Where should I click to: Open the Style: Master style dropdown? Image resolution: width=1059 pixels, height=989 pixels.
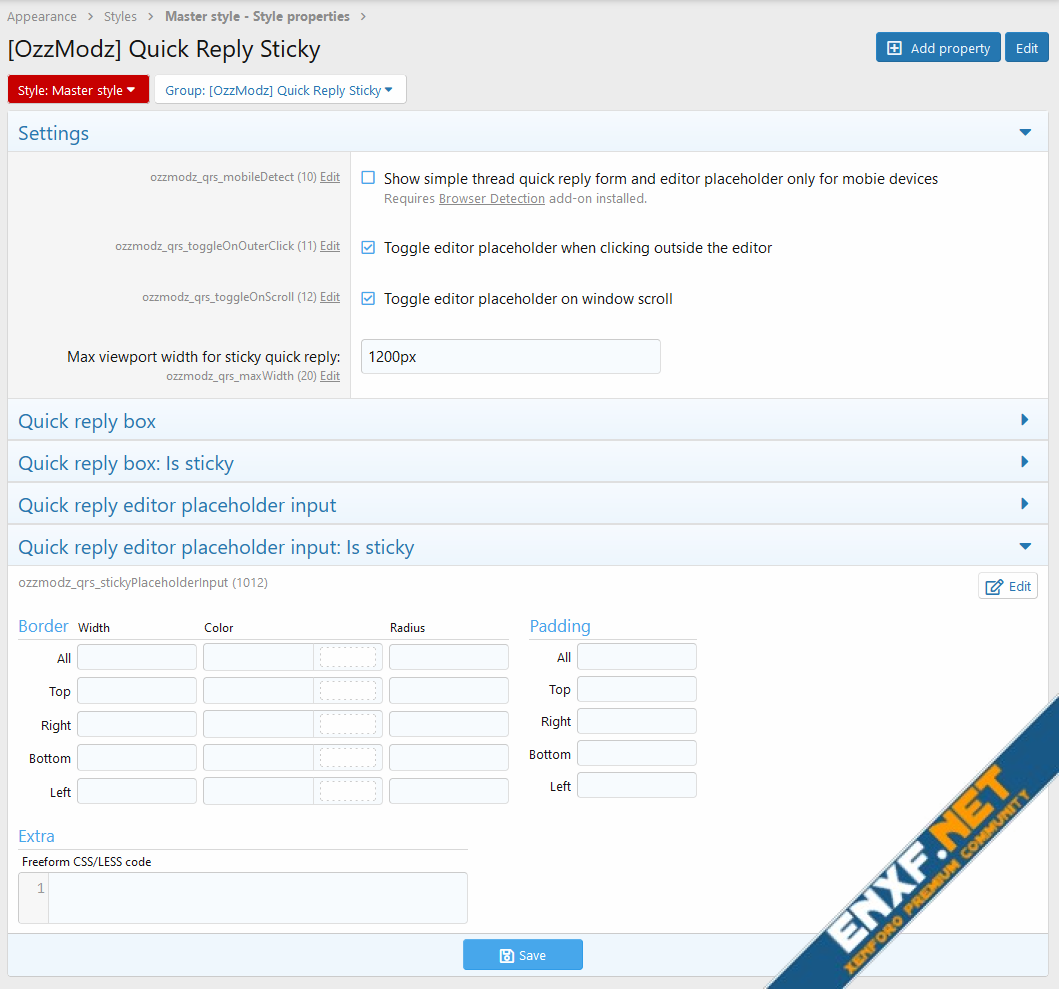tap(77, 90)
